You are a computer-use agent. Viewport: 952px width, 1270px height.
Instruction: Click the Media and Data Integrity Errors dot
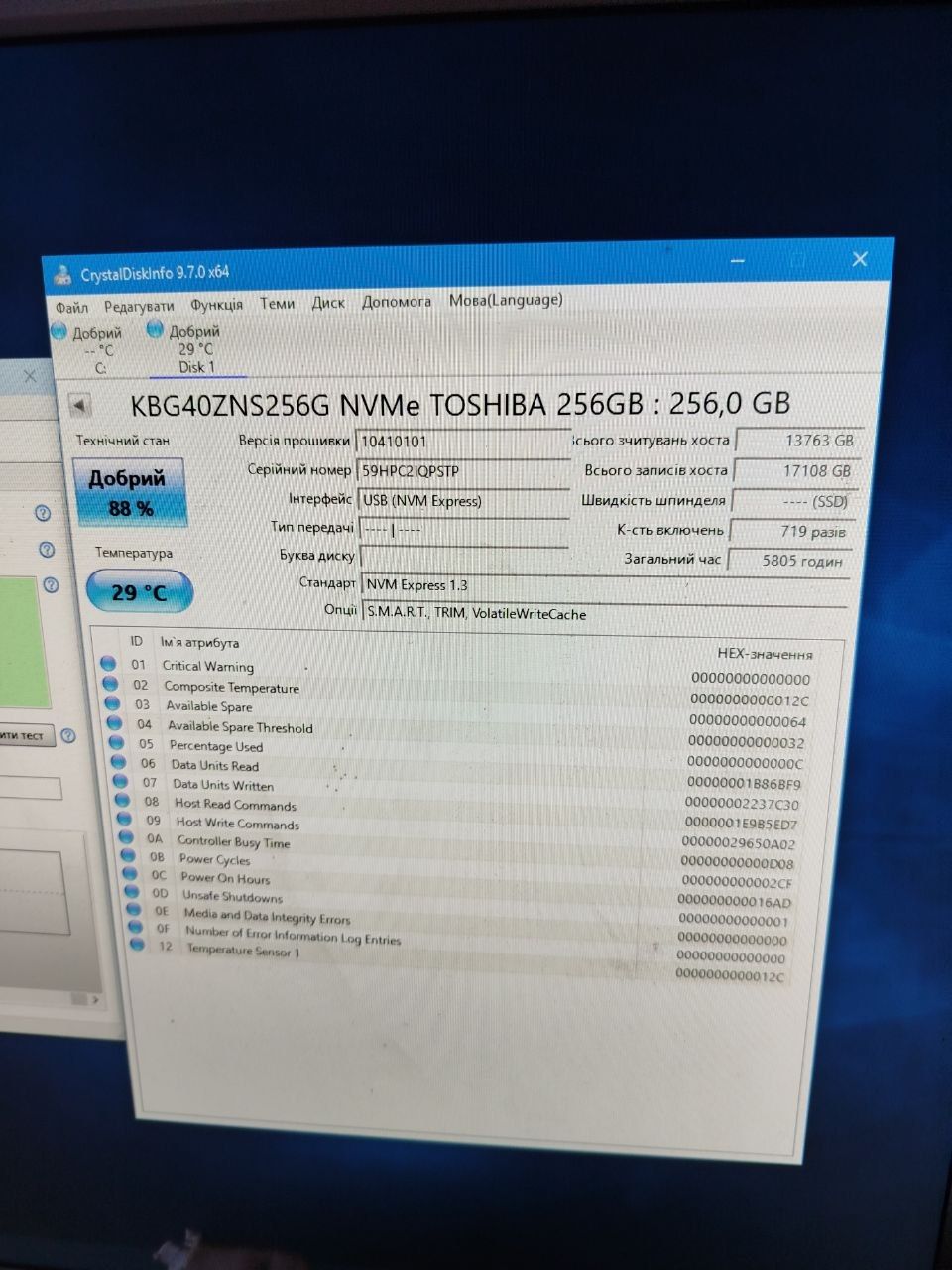[x=134, y=910]
